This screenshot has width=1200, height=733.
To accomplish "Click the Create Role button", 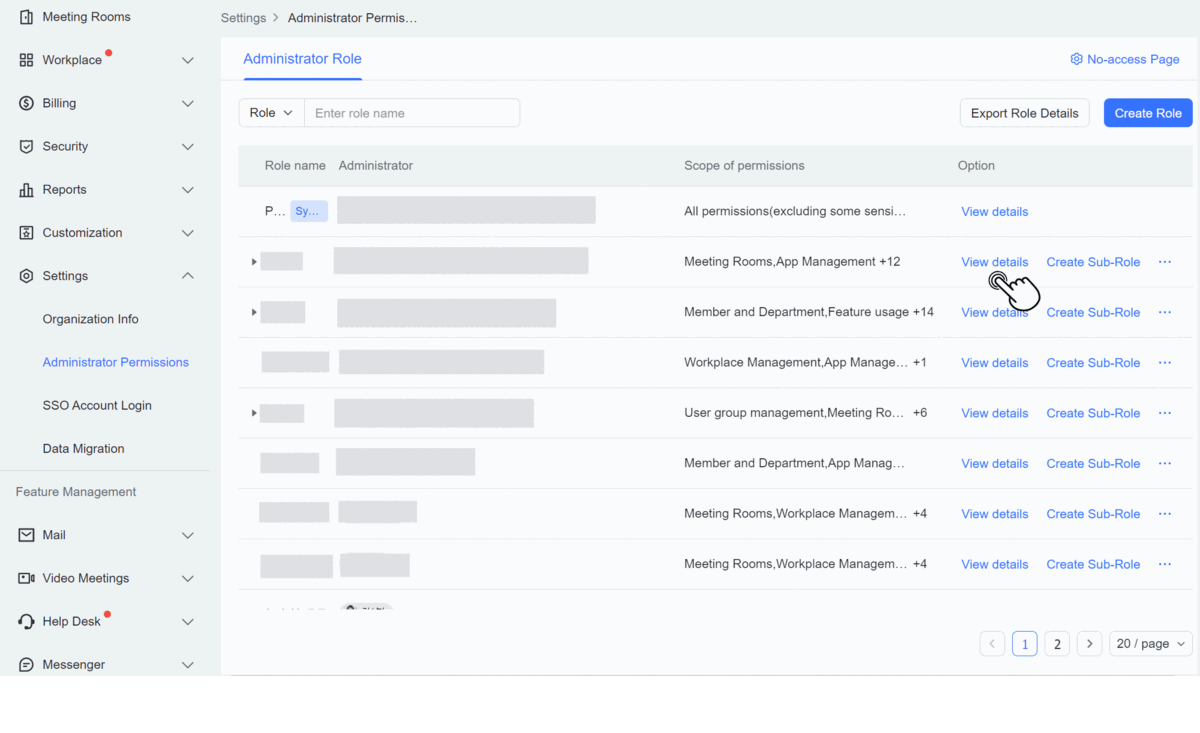I will pos(1147,112).
